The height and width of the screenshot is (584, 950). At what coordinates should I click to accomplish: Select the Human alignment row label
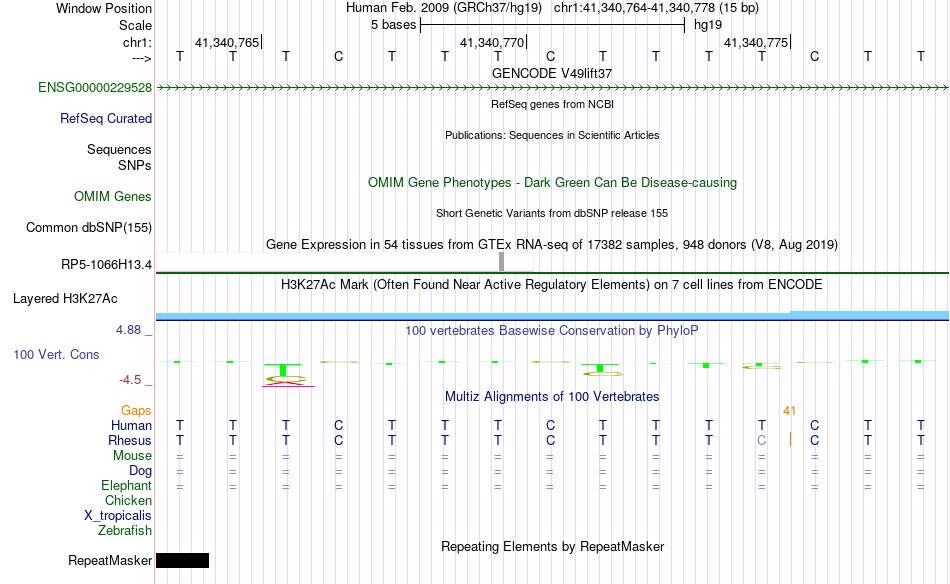click(x=131, y=425)
